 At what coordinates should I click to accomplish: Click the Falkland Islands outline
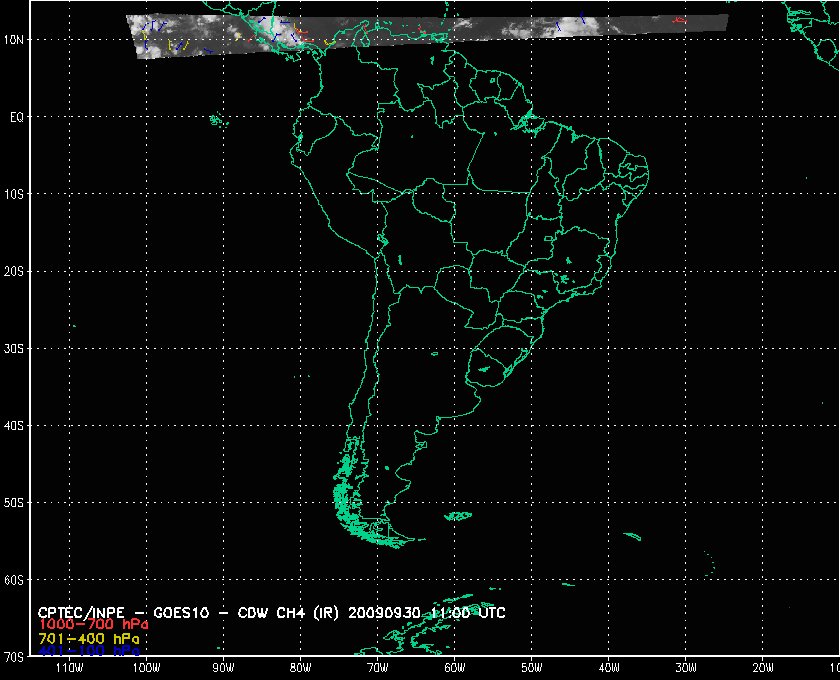458,516
